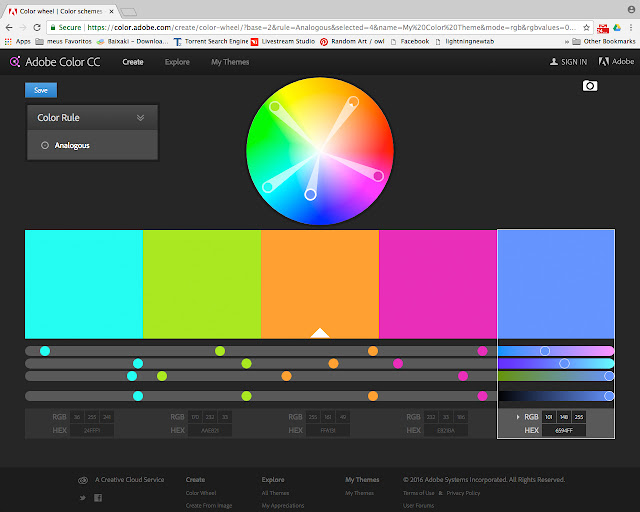Click the blue swatch blue channel slider handle
Image resolution: width=640 pixels, height=512 pixels.
pyautogui.click(x=609, y=376)
